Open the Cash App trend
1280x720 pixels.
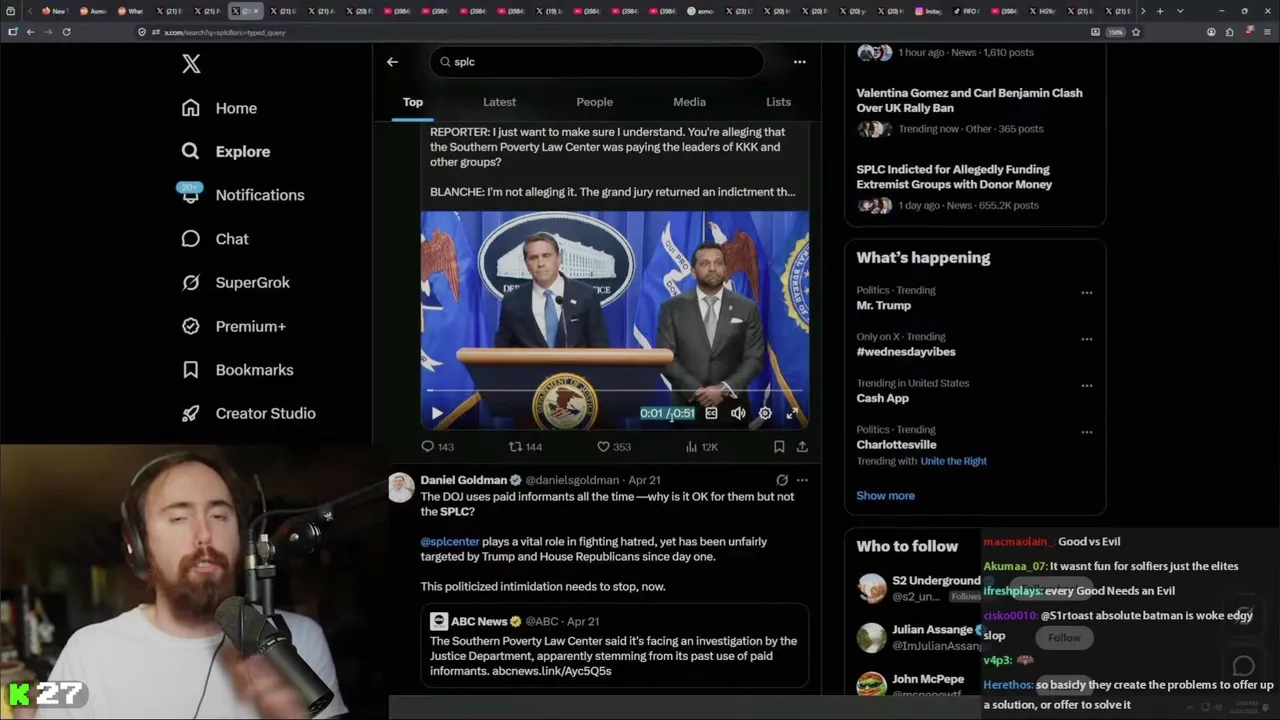(x=883, y=398)
